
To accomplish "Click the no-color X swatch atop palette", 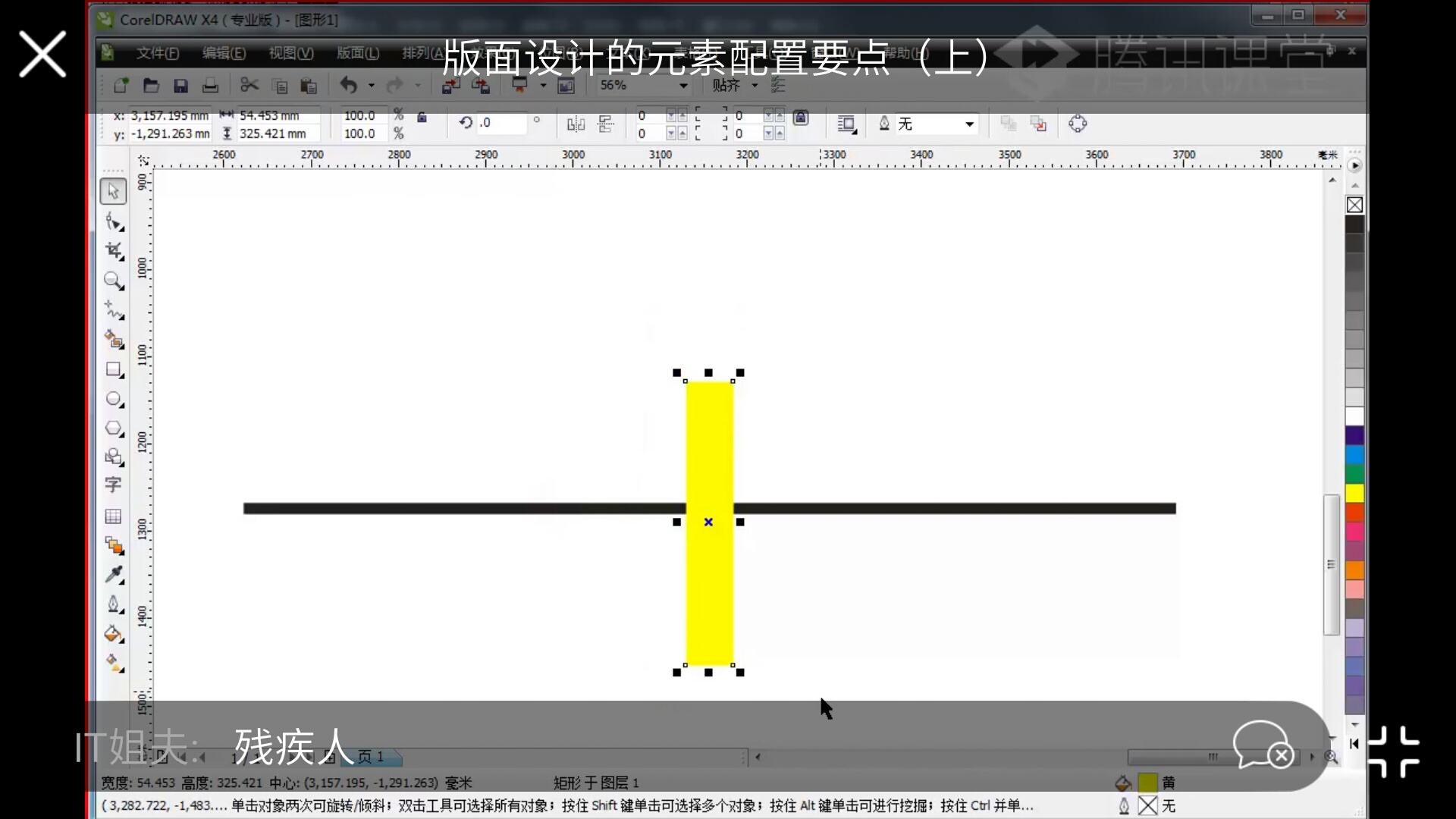I will pos(1354,205).
